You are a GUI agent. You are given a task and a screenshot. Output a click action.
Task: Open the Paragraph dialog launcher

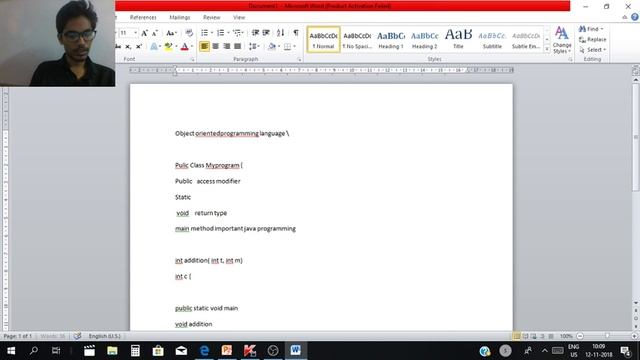(299, 60)
